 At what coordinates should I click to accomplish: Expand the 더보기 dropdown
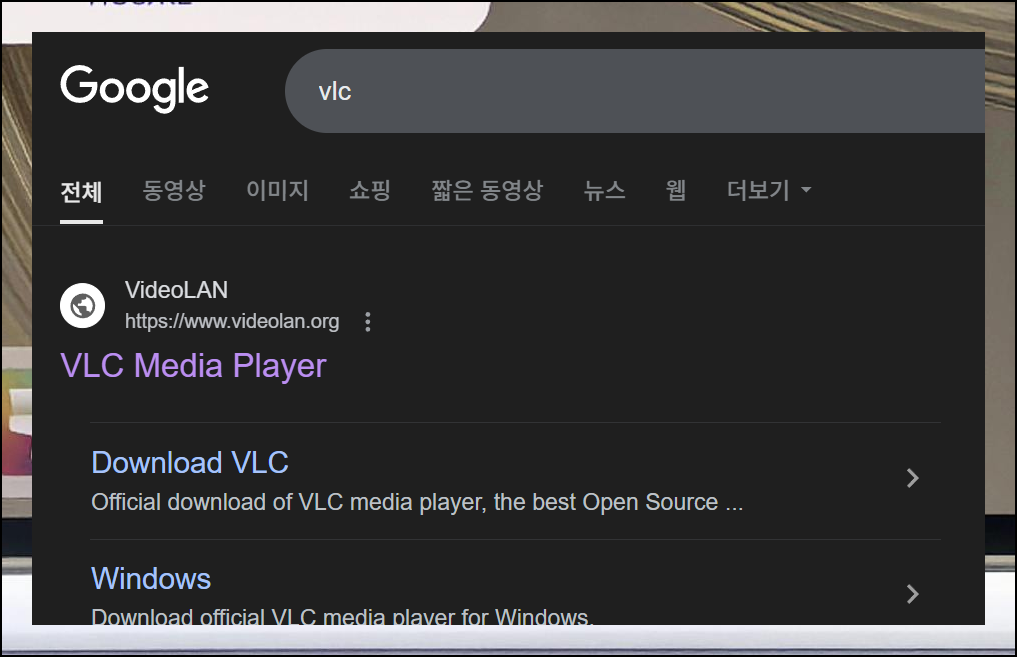tap(769, 190)
